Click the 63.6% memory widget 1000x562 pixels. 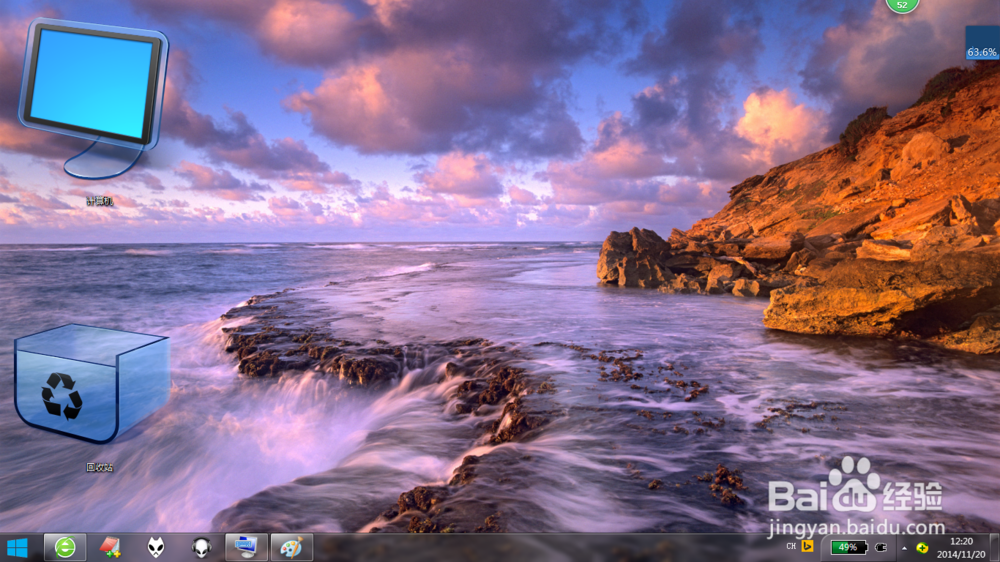(982, 43)
